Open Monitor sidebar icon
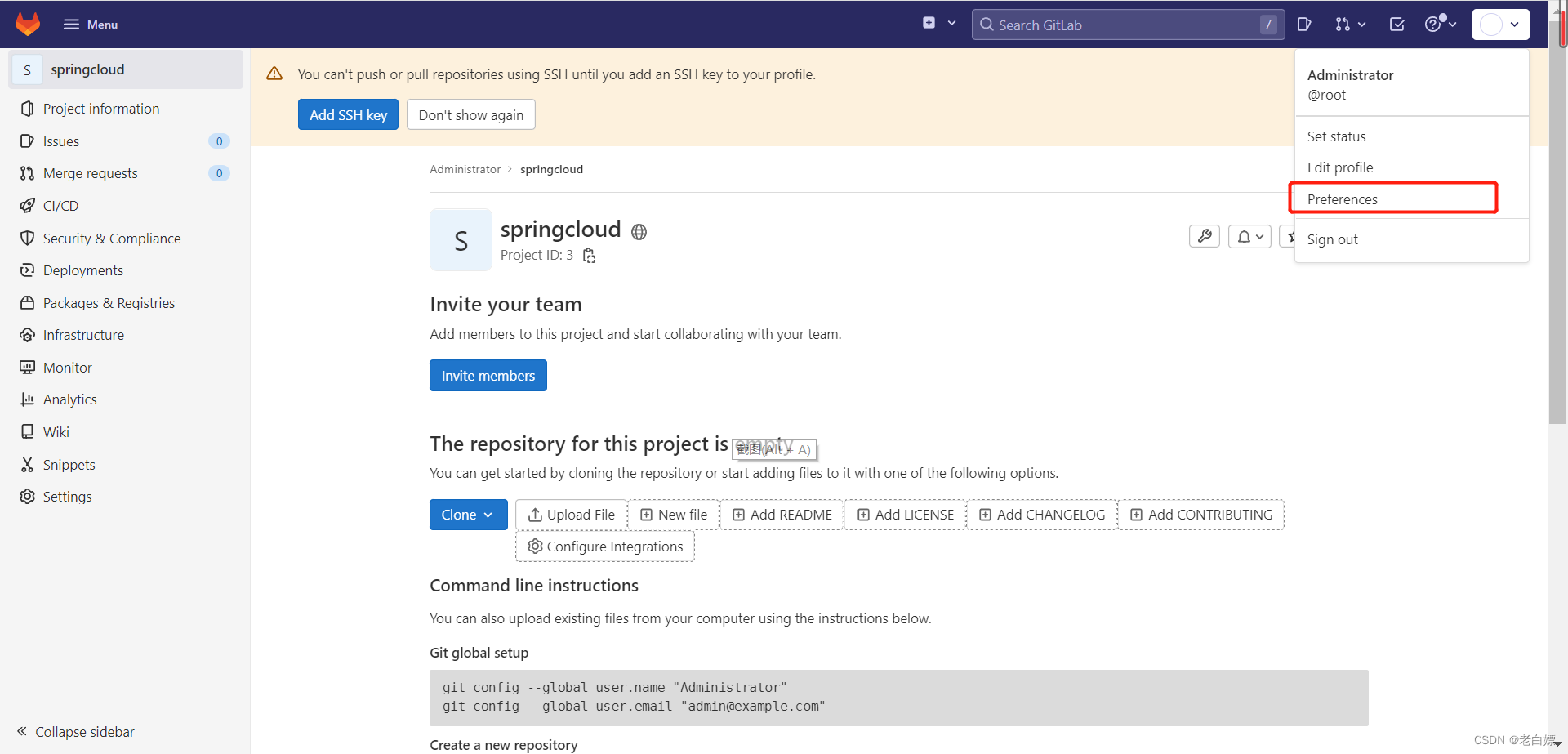 (27, 368)
